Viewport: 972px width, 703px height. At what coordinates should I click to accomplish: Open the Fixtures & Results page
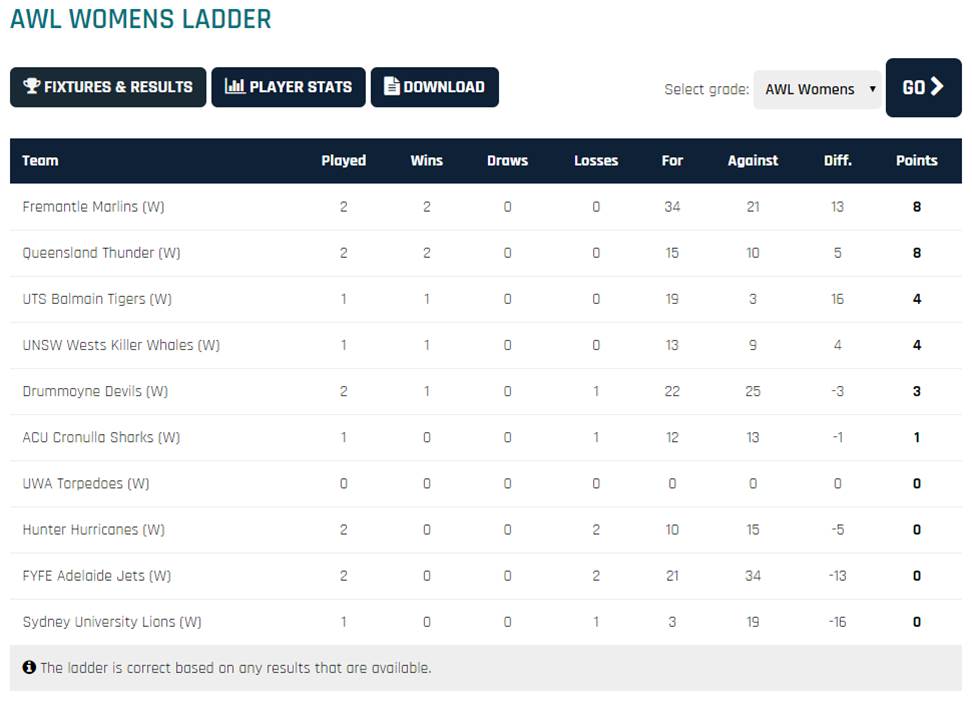point(108,87)
